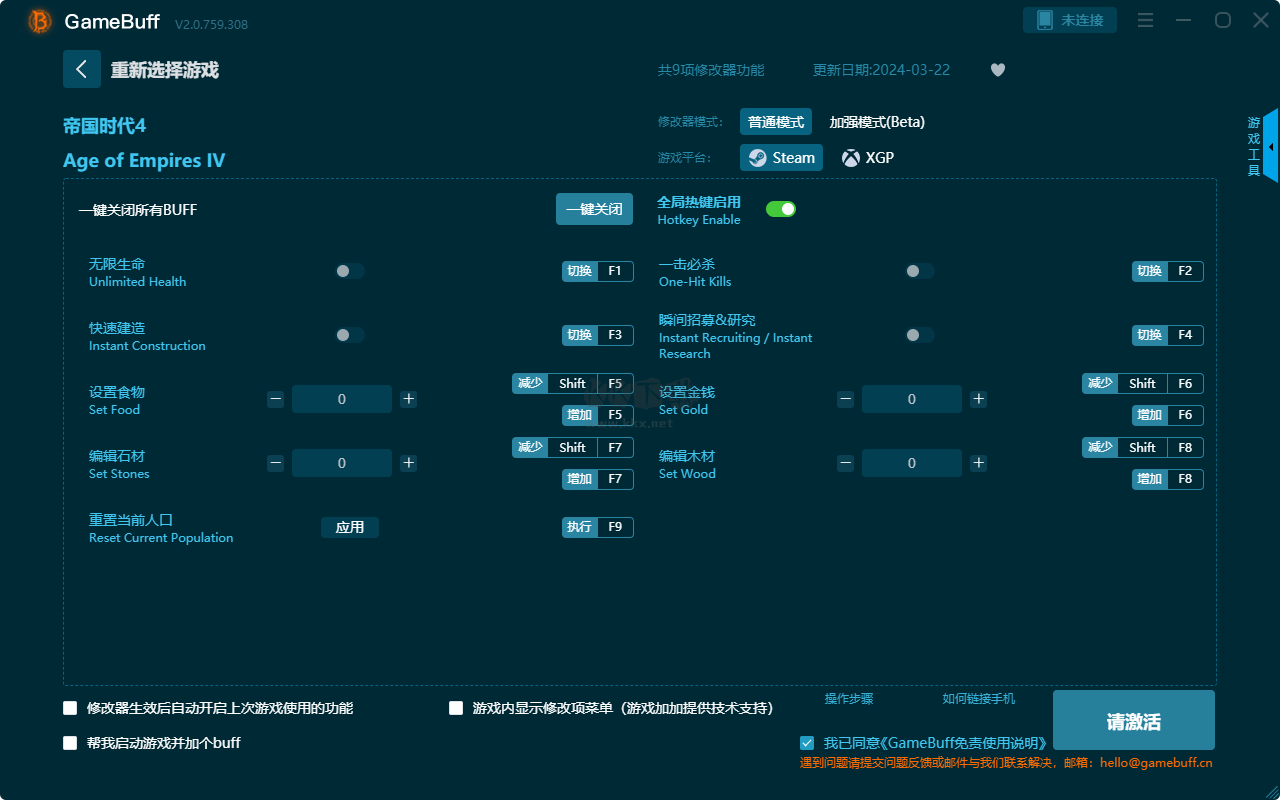Toggle the Hotkey Enable switch
Image resolution: width=1280 pixels, height=800 pixels.
(x=781, y=209)
